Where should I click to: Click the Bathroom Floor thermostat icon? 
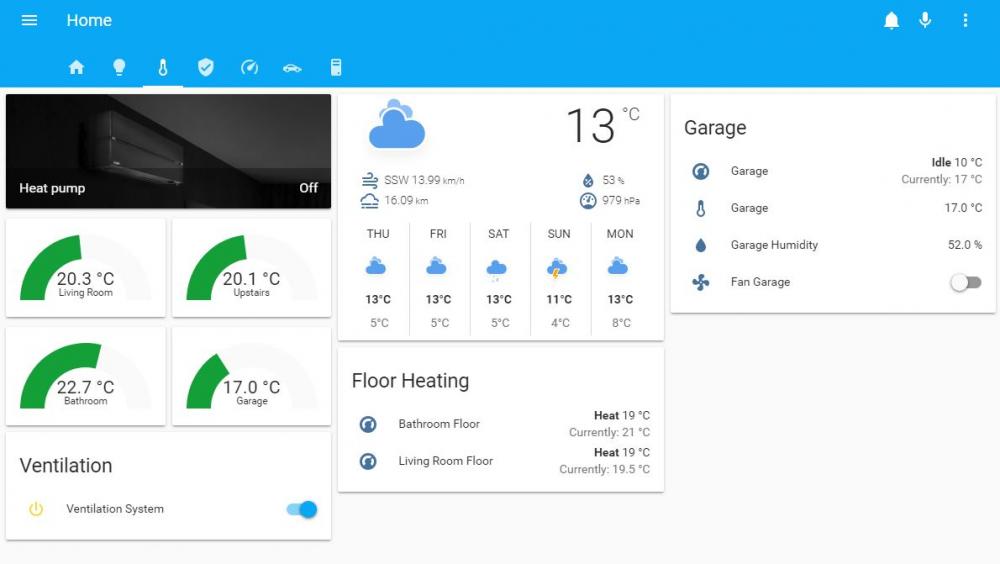pyautogui.click(x=368, y=424)
